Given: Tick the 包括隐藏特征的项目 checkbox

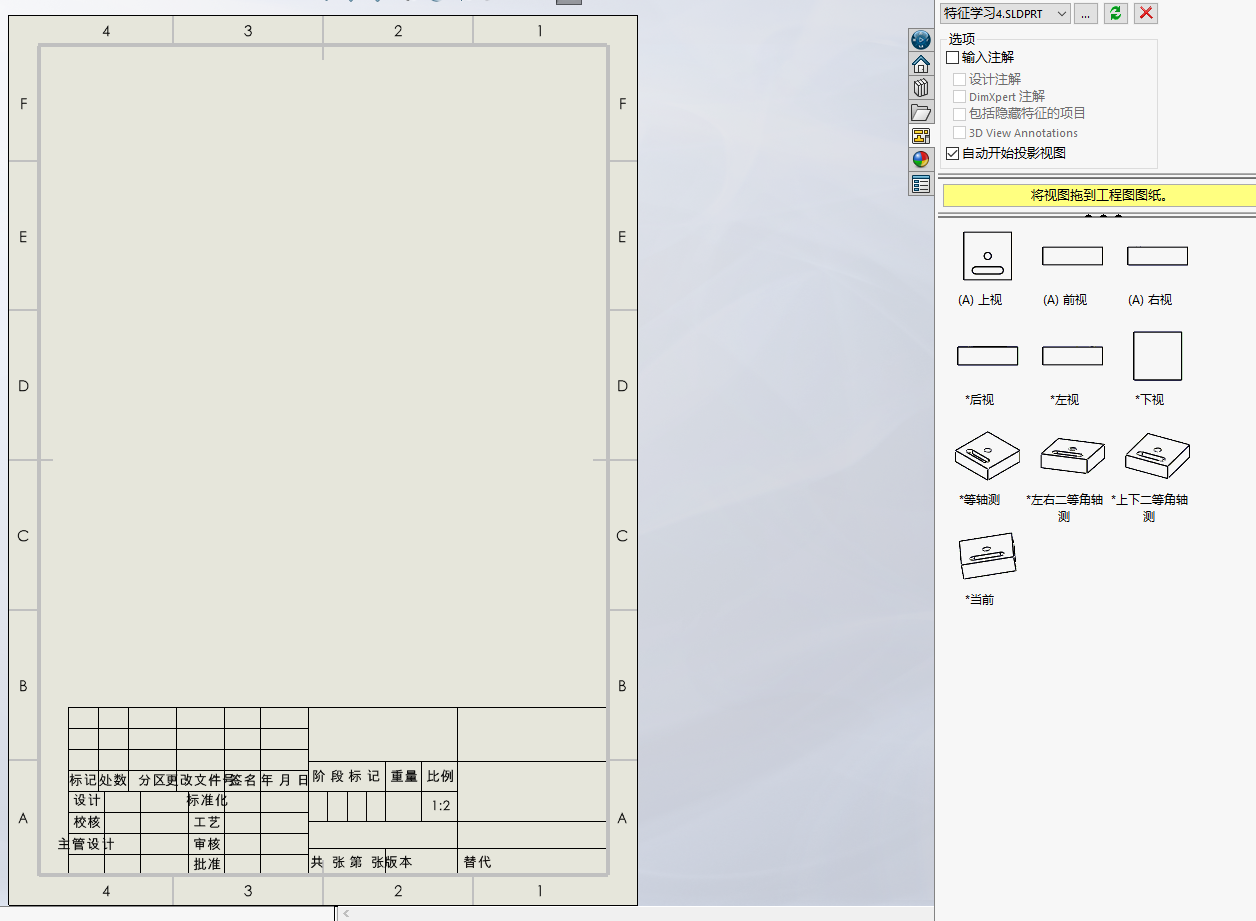Looking at the screenshot, I should pyautogui.click(x=960, y=114).
